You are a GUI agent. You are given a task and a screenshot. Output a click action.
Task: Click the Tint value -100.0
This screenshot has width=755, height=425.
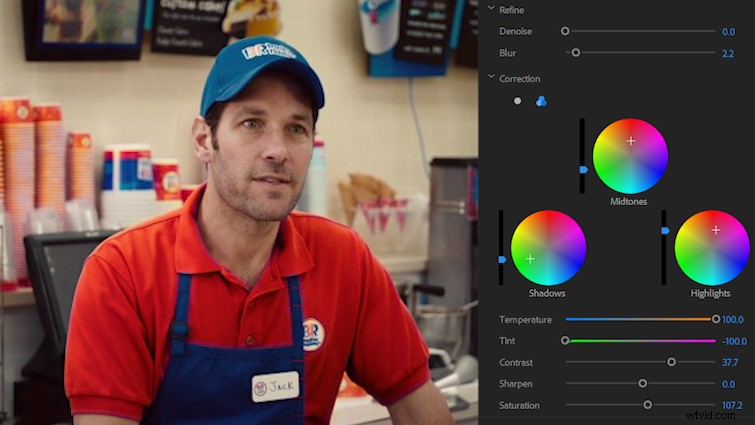pyautogui.click(x=735, y=341)
